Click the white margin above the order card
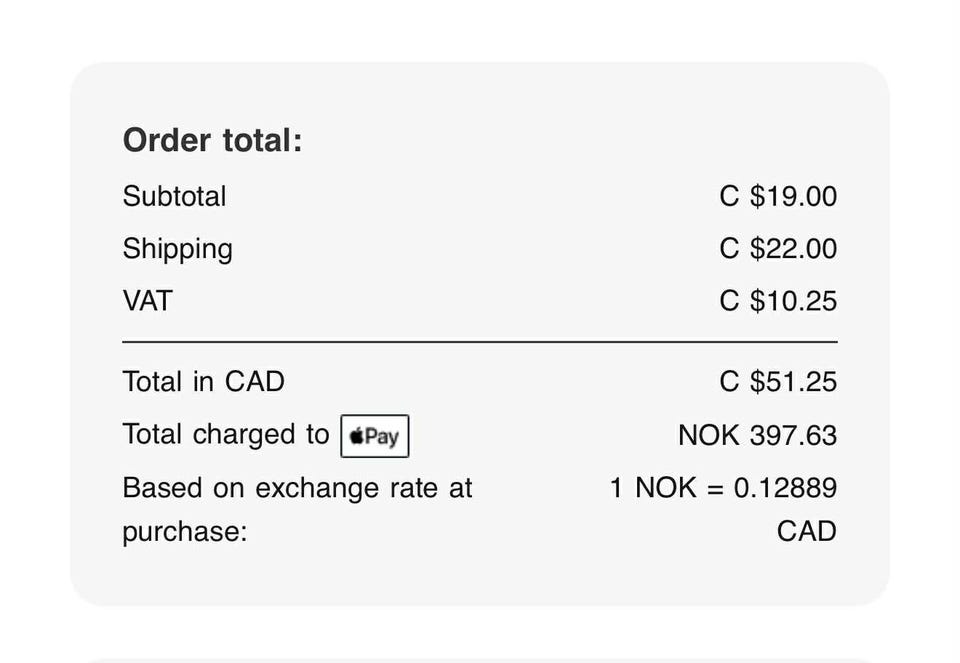Screen dimensions: 960x663 [x=480, y=28]
